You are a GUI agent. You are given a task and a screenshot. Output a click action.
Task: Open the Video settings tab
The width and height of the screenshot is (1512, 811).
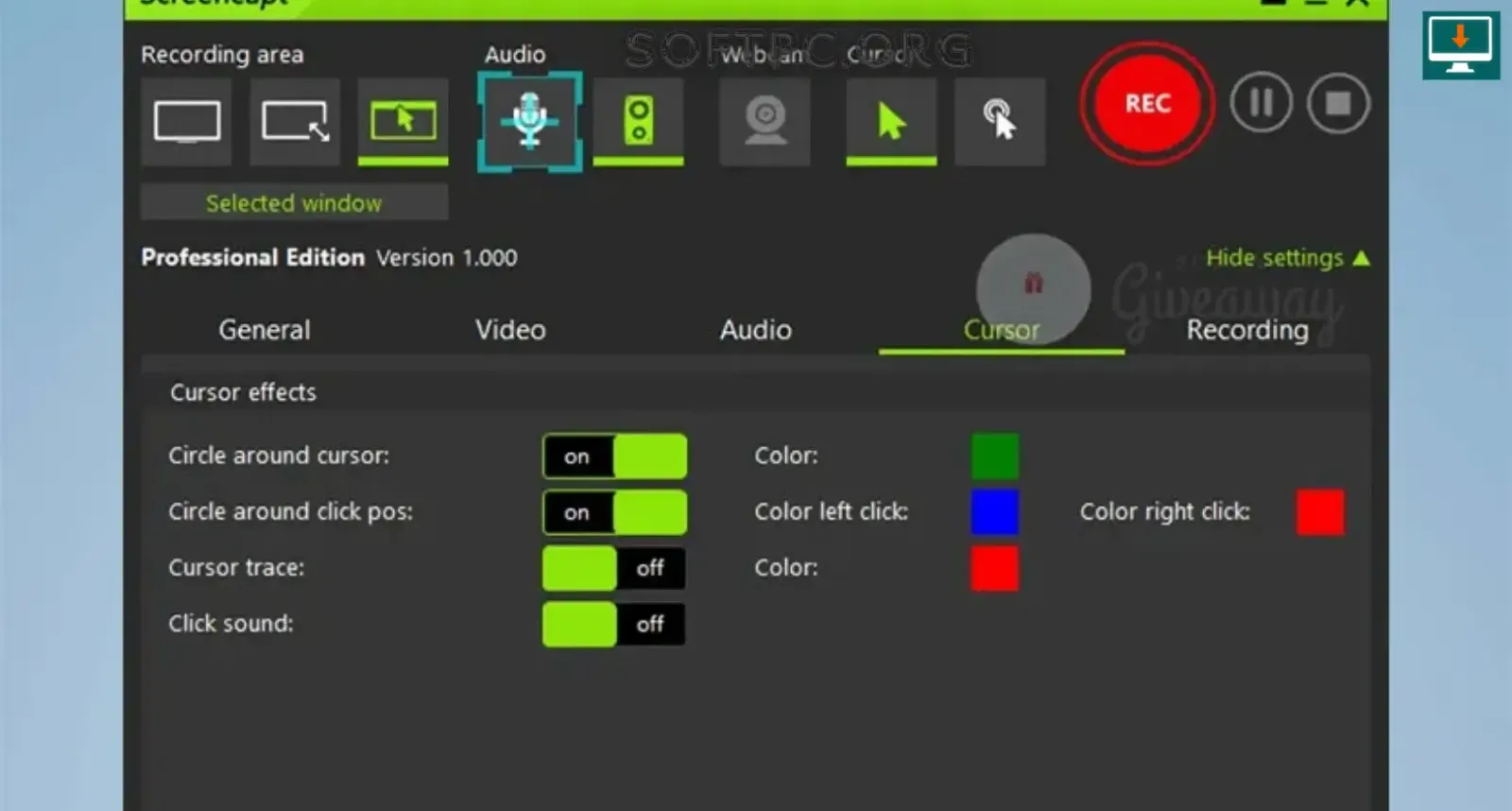(510, 330)
